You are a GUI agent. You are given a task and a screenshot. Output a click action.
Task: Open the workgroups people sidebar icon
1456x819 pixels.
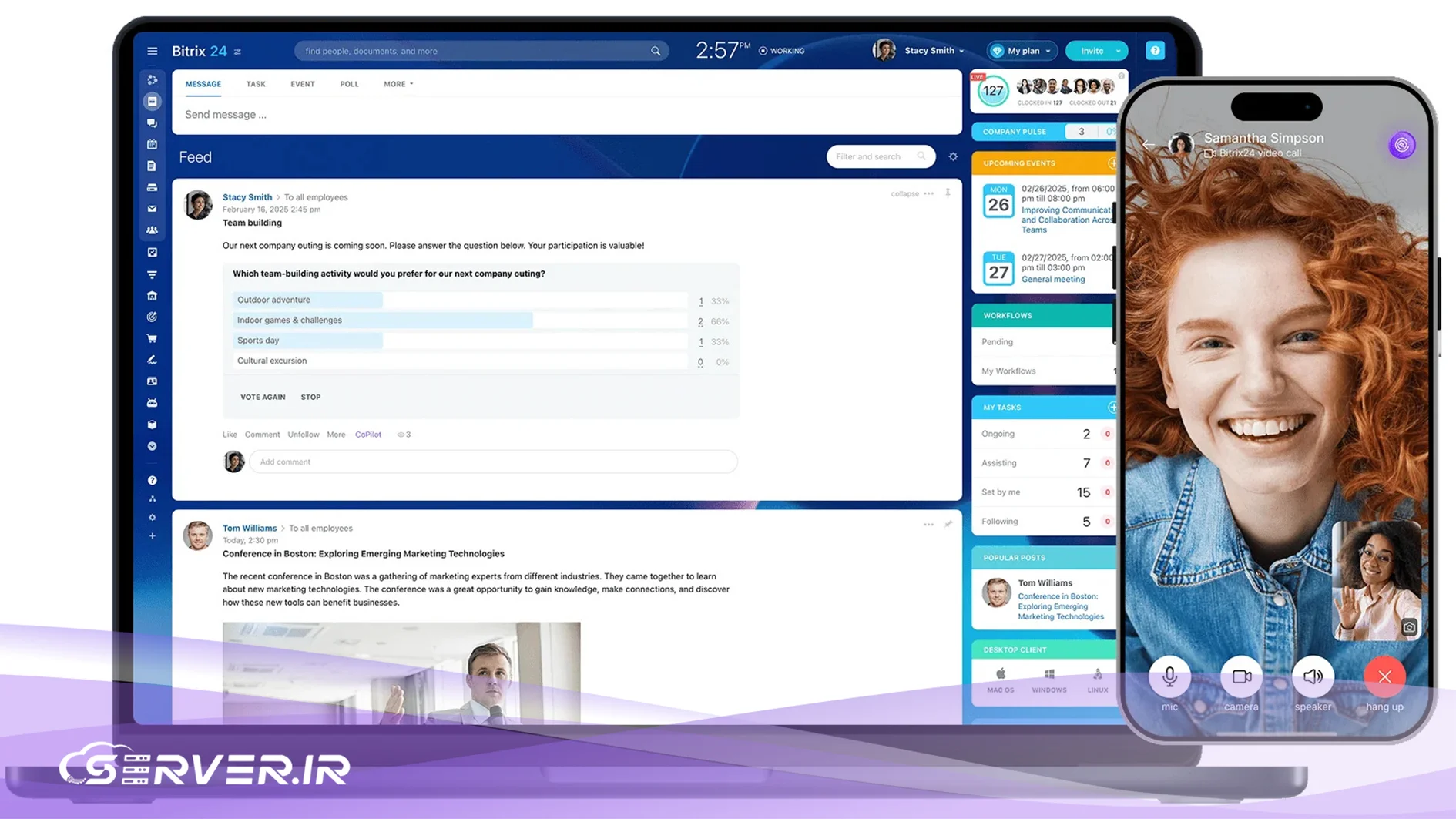coord(152,230)
